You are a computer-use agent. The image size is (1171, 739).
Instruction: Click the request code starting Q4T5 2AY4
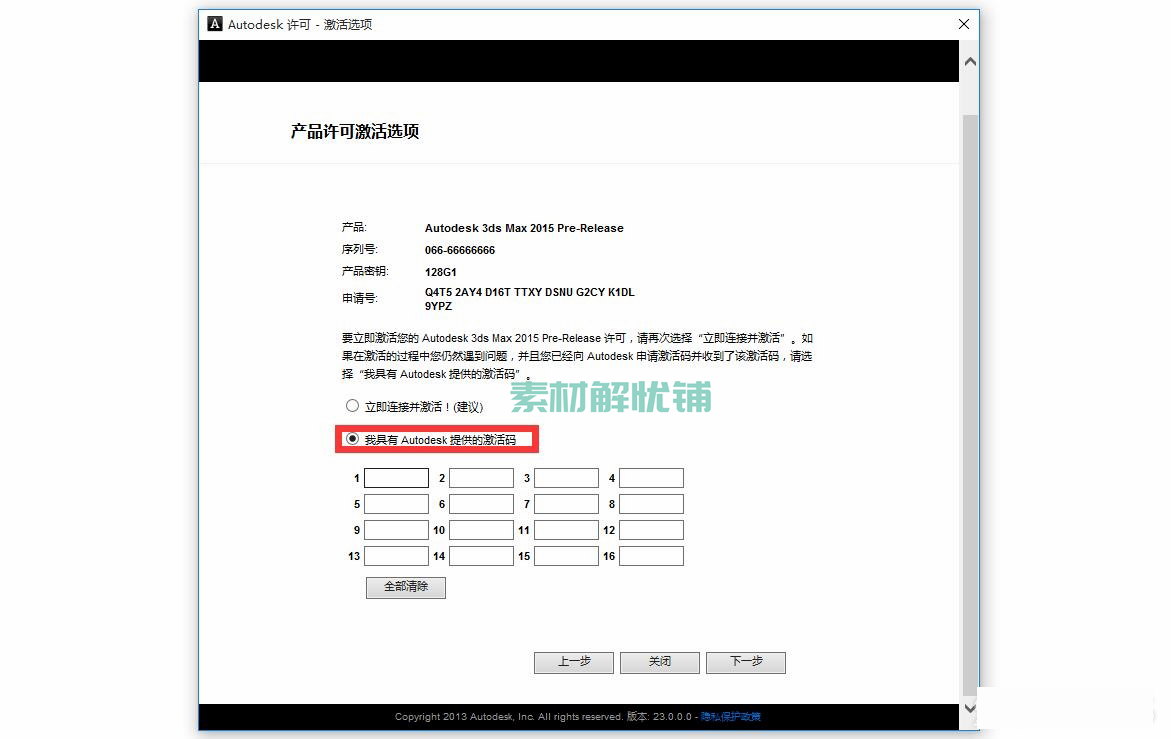pyautogui.click(x=529, y=299)
